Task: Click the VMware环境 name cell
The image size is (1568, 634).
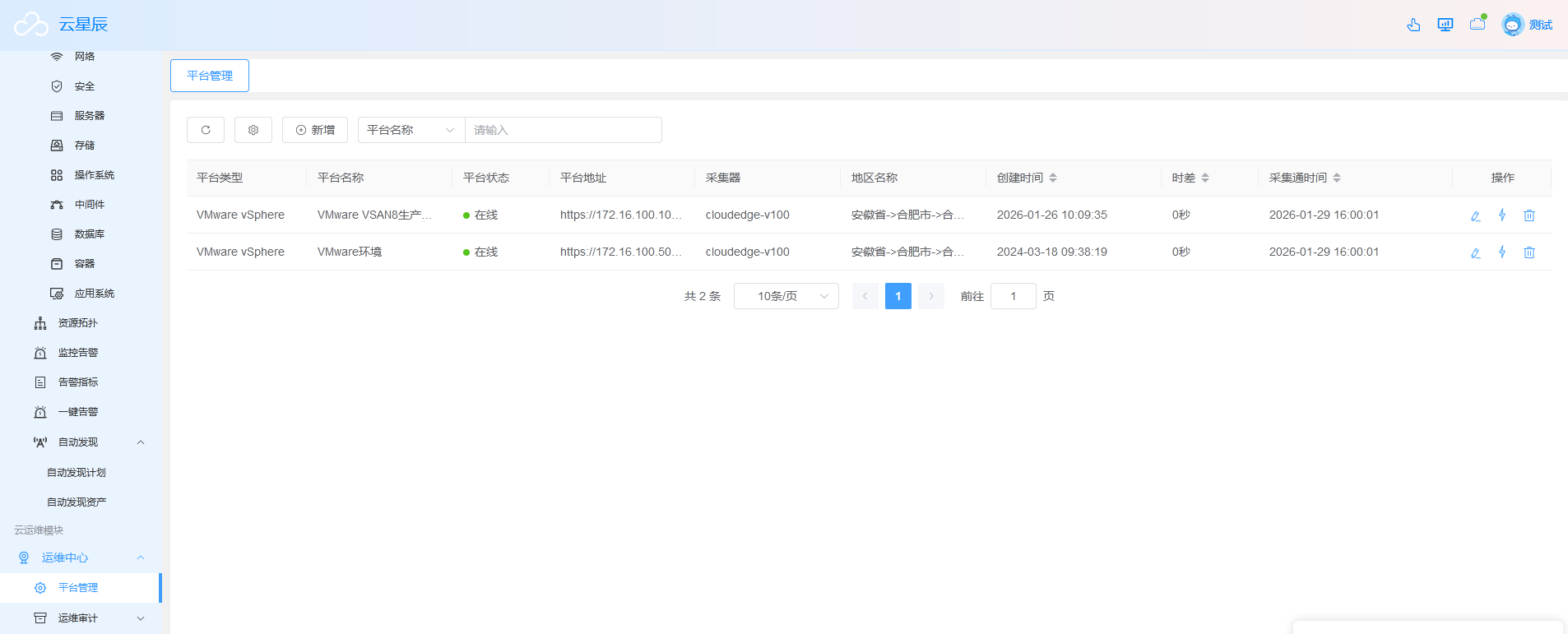Action: pyautogui.click(x=350, y=252)
